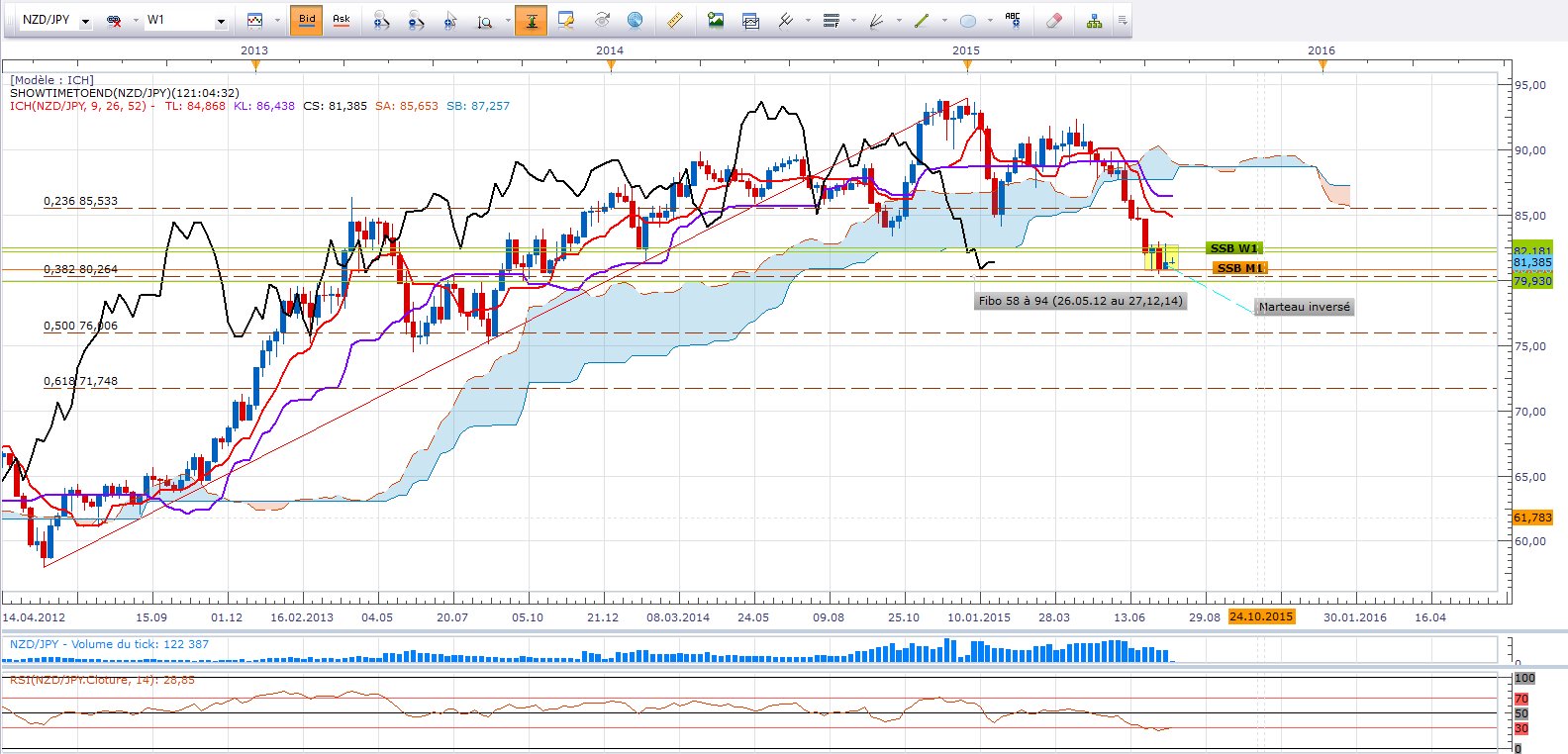Select the Fibonacci levels tool
Image resolution: width=1568 pixels, height=754 pixels.
pos(832,20)
